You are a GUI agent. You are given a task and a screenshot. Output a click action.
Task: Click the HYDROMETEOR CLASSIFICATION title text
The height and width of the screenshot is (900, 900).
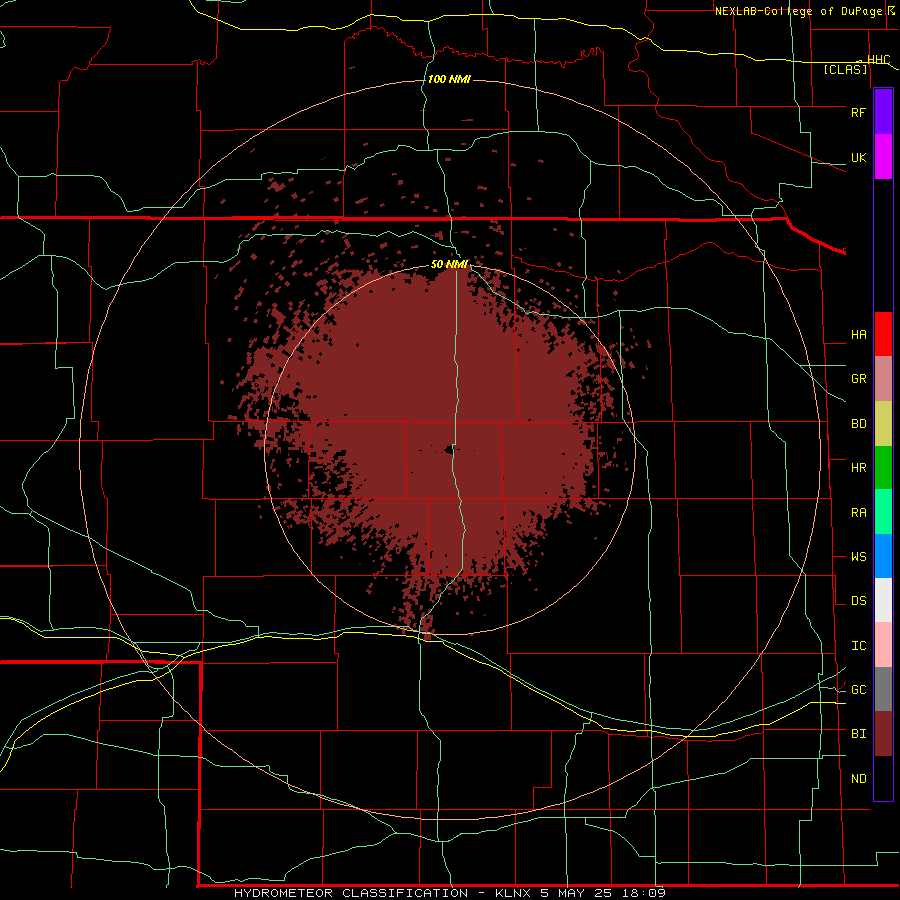coord(351,893)
